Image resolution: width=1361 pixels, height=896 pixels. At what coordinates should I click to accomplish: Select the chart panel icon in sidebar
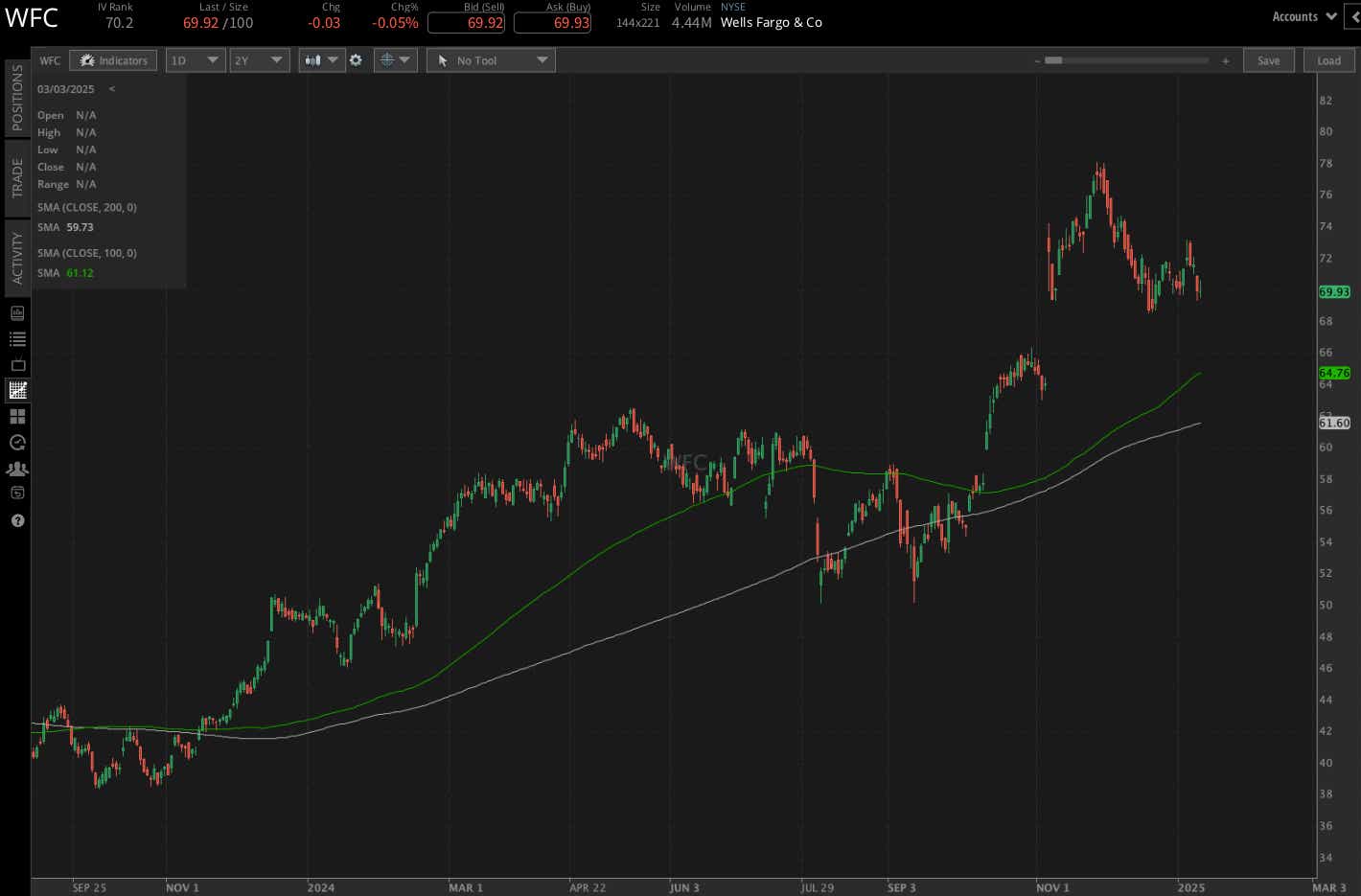[15, 390]
